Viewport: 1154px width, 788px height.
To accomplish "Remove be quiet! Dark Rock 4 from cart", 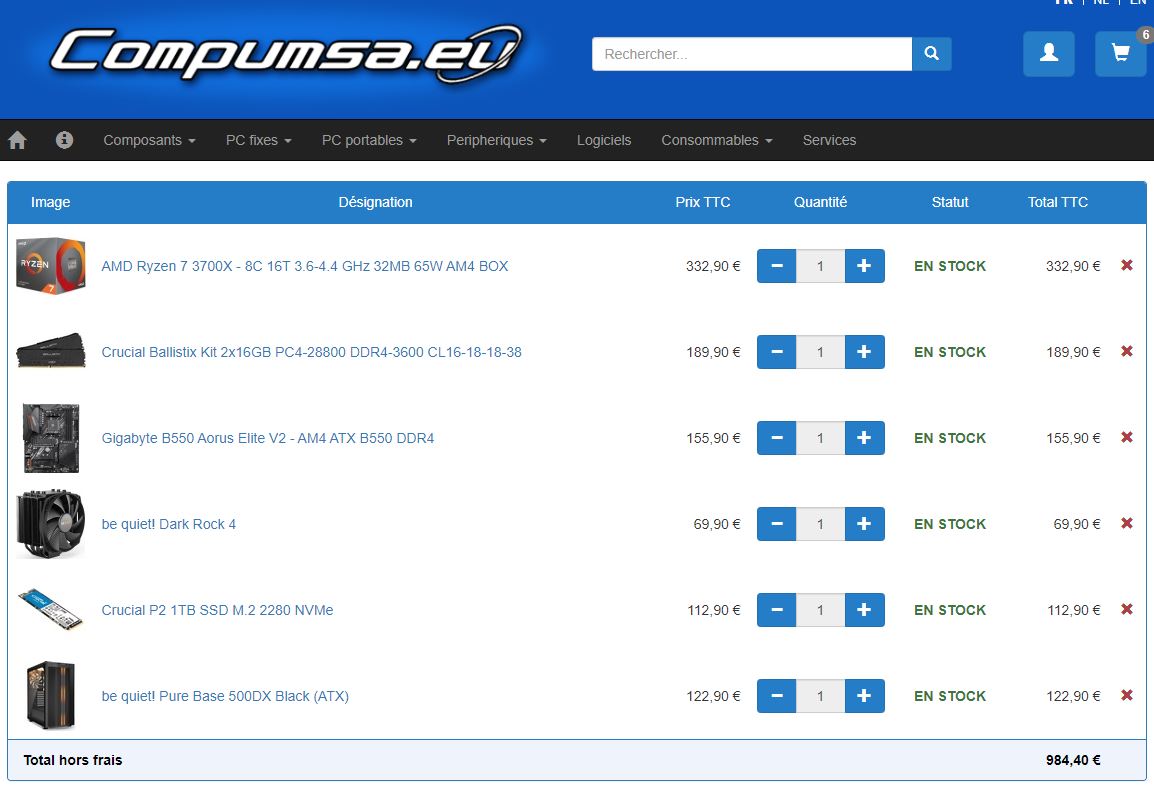I will 1127,523.
